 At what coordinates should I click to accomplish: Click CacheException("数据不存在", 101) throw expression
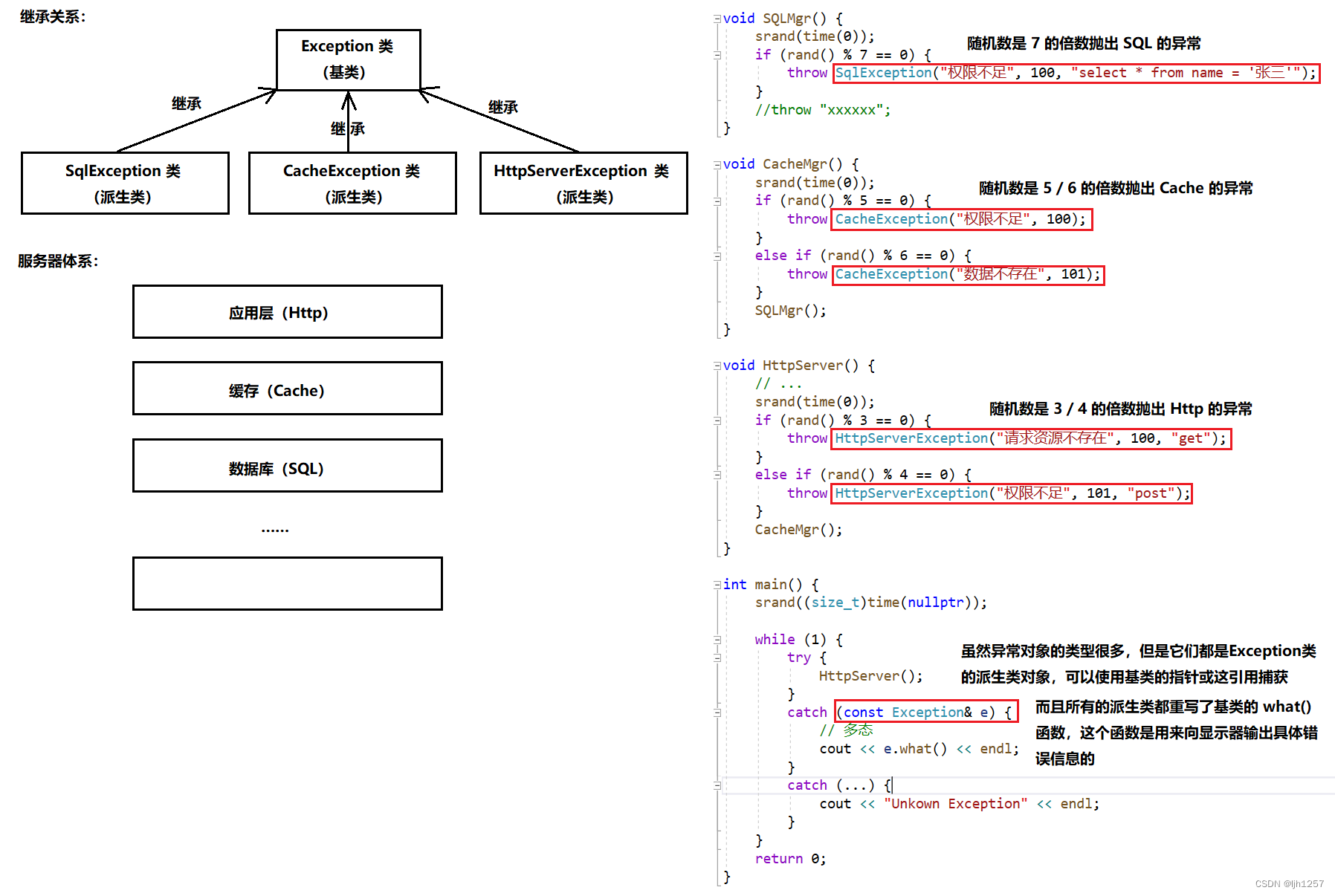[968, 275]
